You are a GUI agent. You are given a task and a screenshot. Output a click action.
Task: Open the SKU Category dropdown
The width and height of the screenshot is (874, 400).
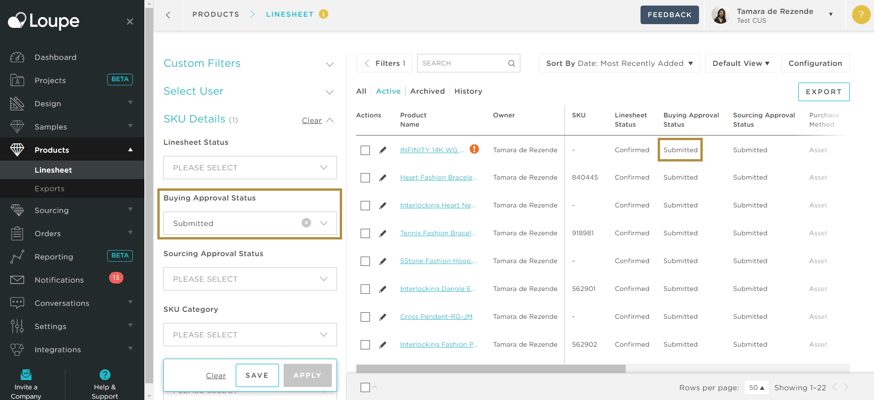(250, 335)
